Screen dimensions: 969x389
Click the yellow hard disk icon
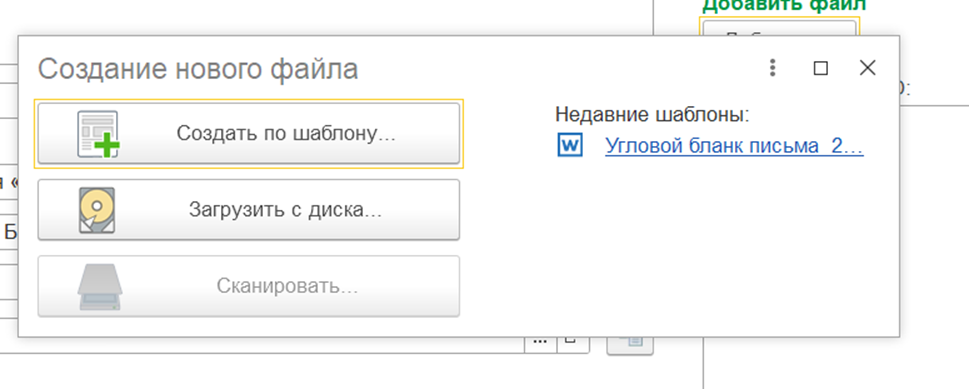click(x=97, y=210)
